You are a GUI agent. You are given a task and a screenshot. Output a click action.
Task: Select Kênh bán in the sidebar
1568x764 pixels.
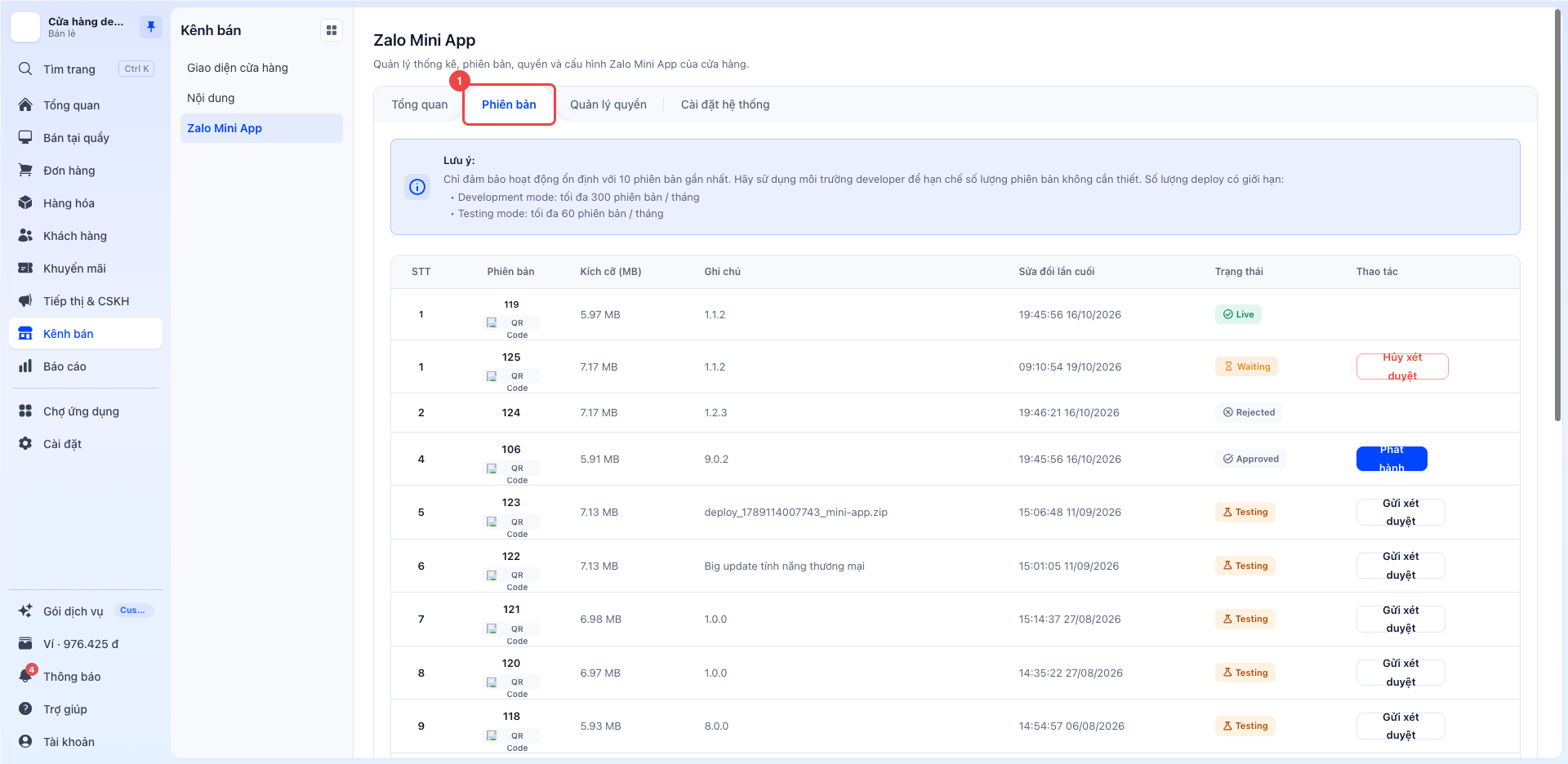tap(86, 334)
